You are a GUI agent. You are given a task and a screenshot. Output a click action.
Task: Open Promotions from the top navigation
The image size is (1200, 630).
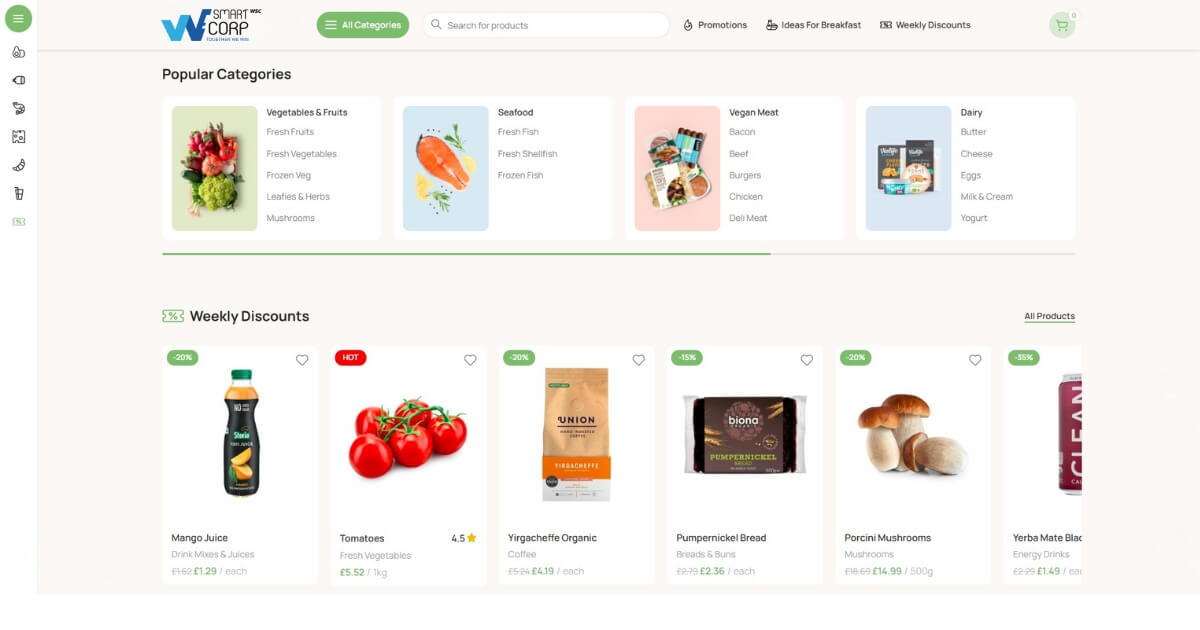click(x=715, y=25)
